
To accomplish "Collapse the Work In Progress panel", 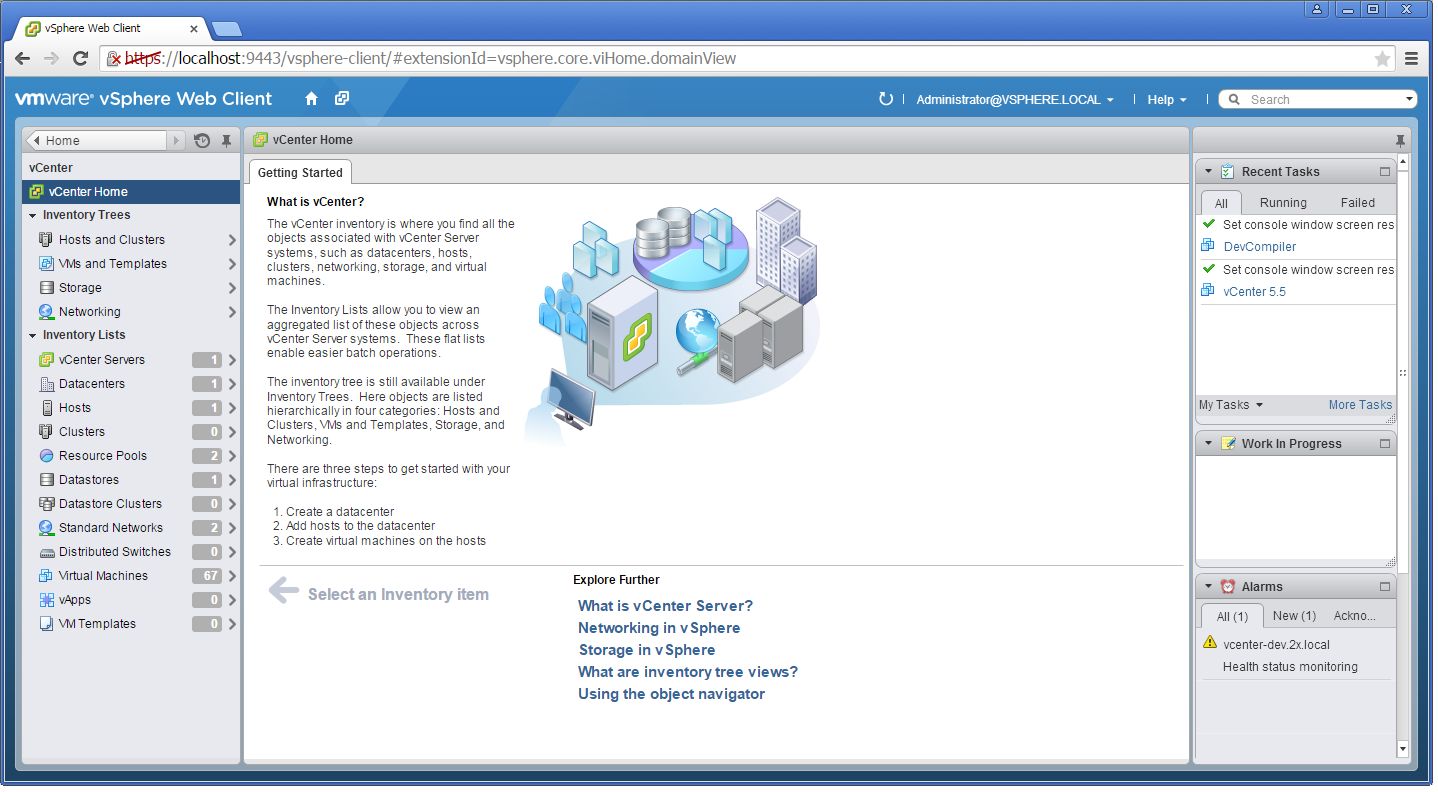I will [1208, 444].
